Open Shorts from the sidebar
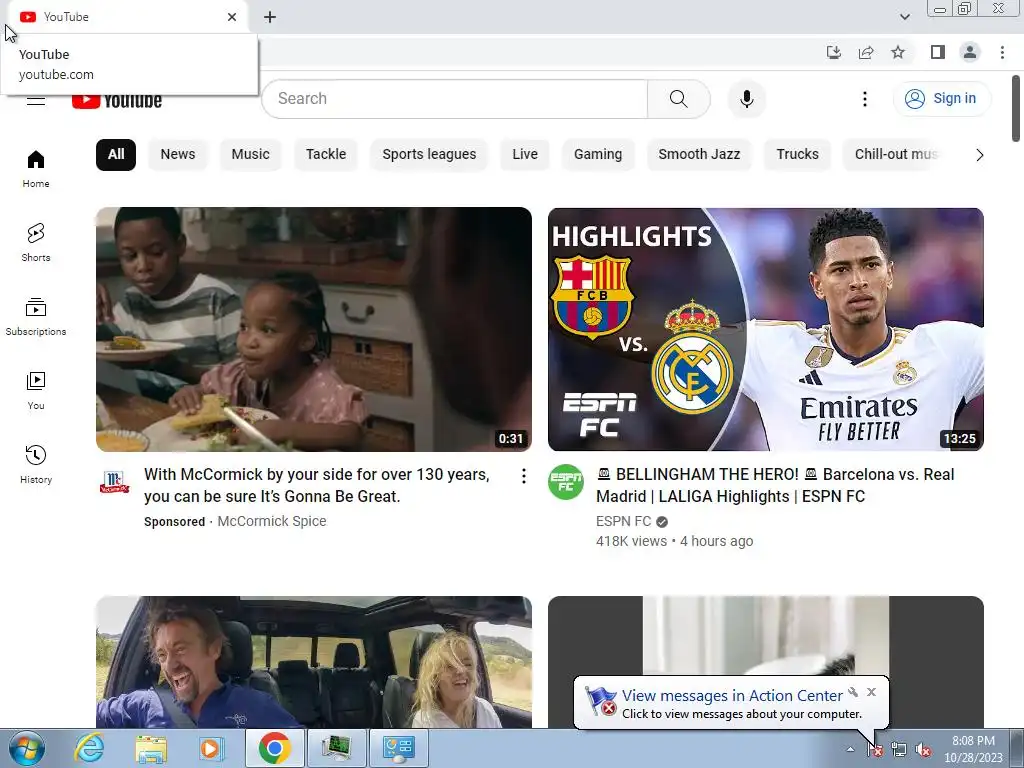 click(x=36, y=243)
